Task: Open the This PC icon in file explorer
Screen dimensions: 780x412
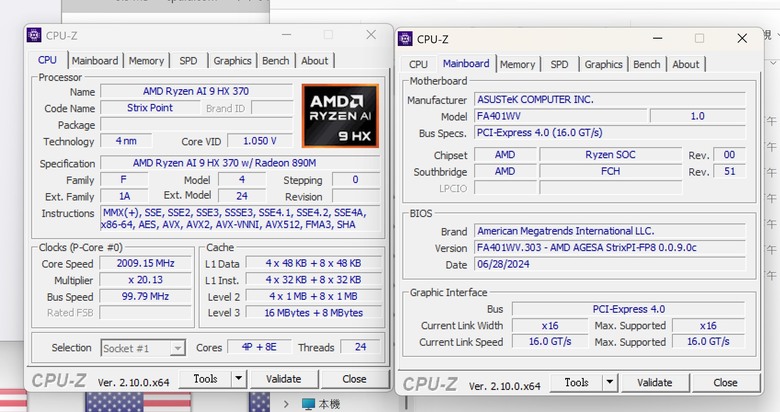Action: (308, 404)
